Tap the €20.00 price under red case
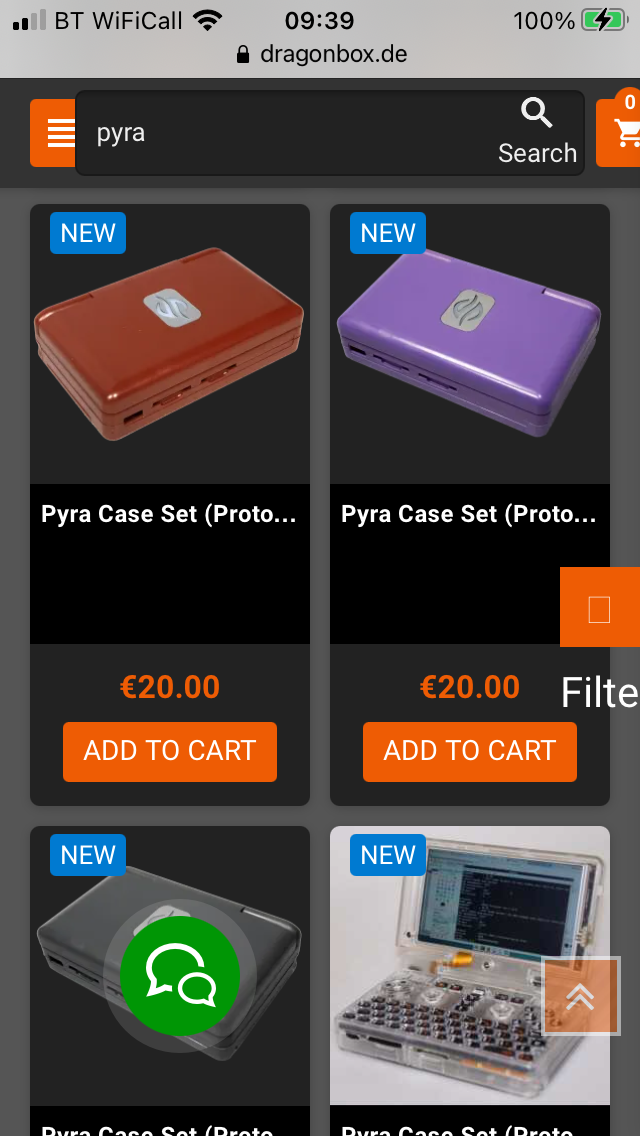Image resolution: width=640 pixels, height=1136 pixels. click(170, 687)
